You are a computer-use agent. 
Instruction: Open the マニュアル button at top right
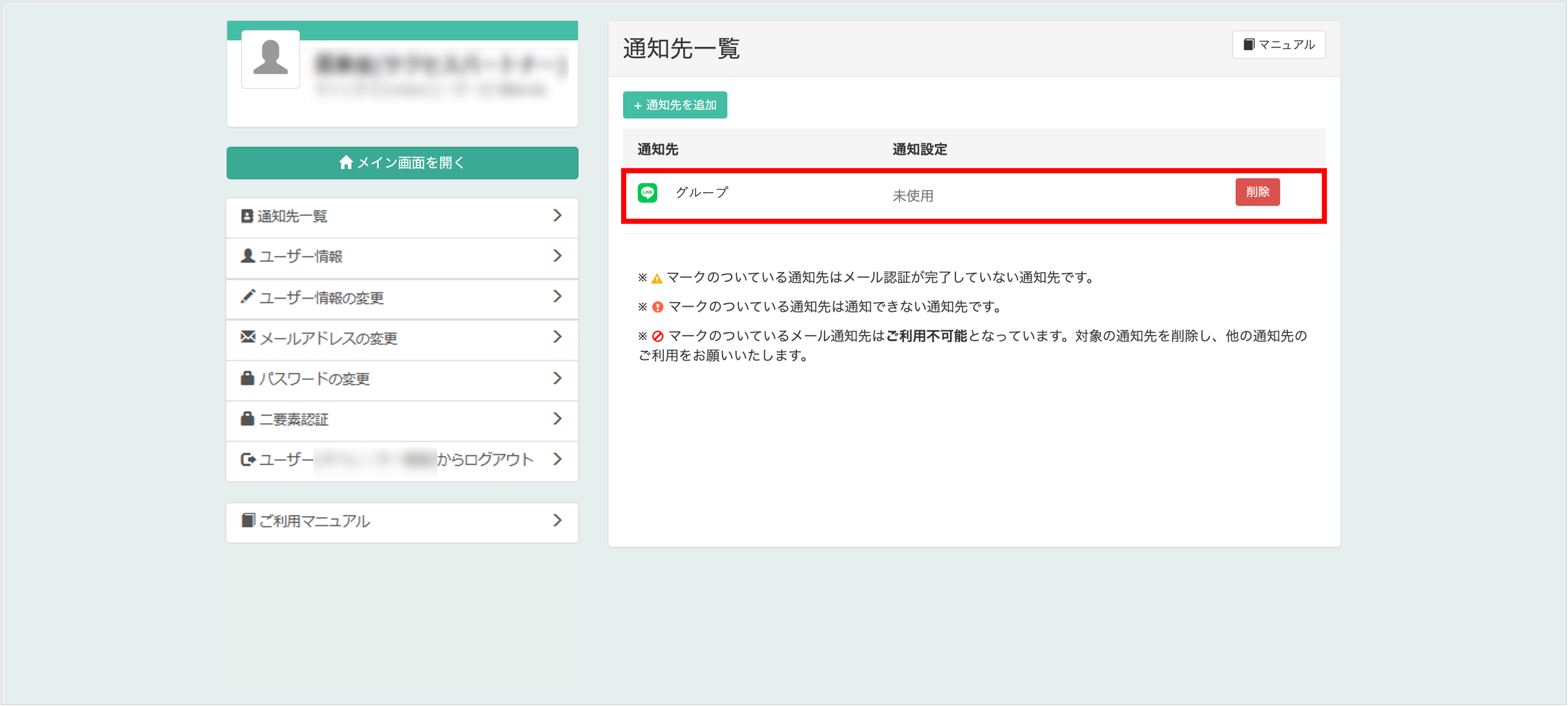pos(1278,44)
